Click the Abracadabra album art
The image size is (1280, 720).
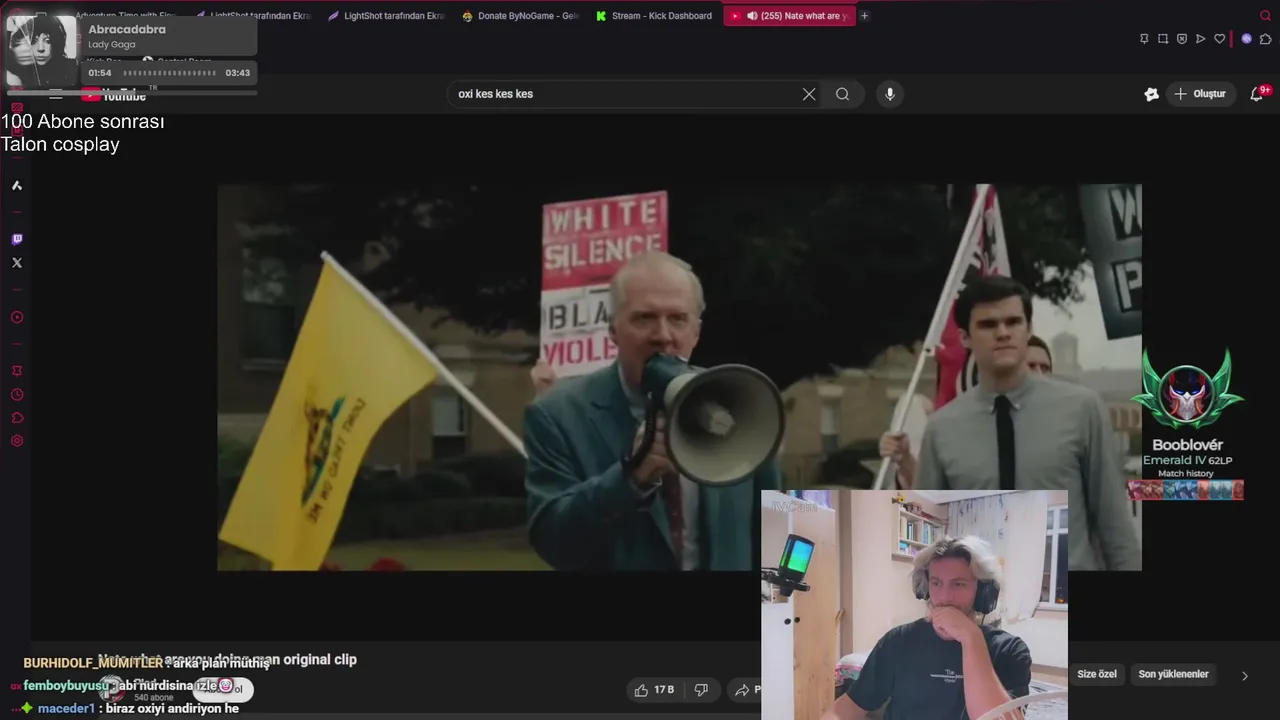(x=41, y=50)
